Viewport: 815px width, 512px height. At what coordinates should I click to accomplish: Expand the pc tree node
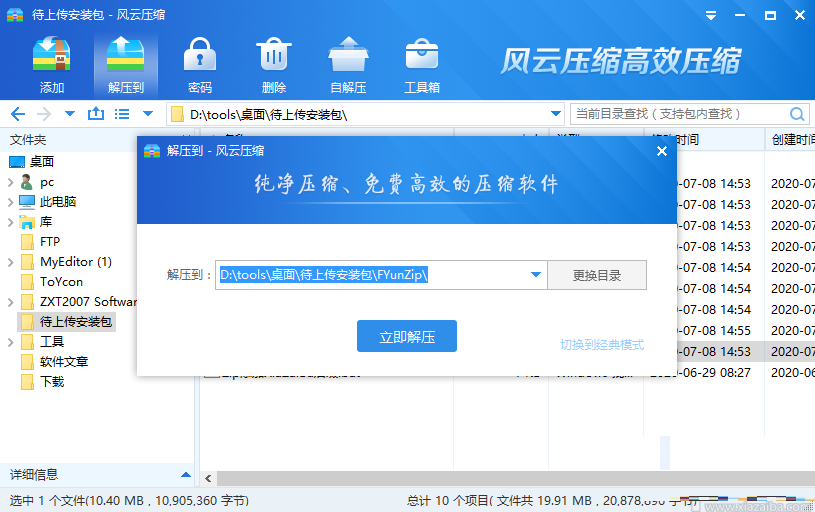(x=10, y=182)
